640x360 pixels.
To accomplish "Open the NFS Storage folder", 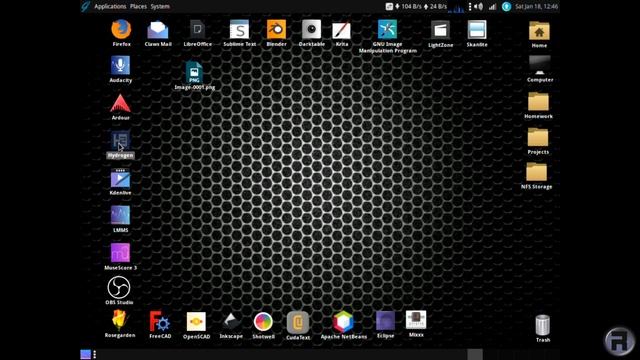I will tap(536, 172).
